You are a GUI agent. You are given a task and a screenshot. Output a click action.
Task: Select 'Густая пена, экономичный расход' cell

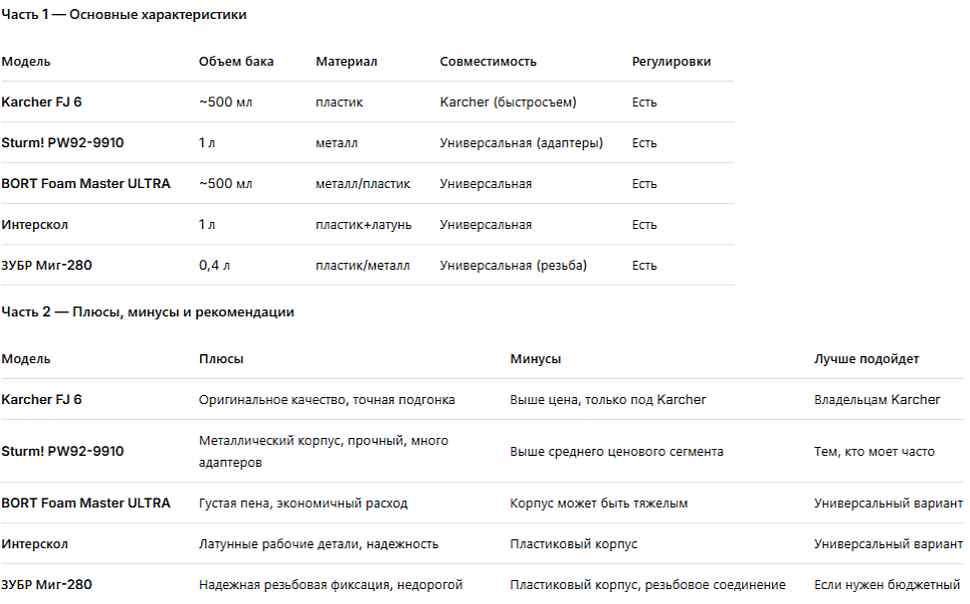pos(303,503)
